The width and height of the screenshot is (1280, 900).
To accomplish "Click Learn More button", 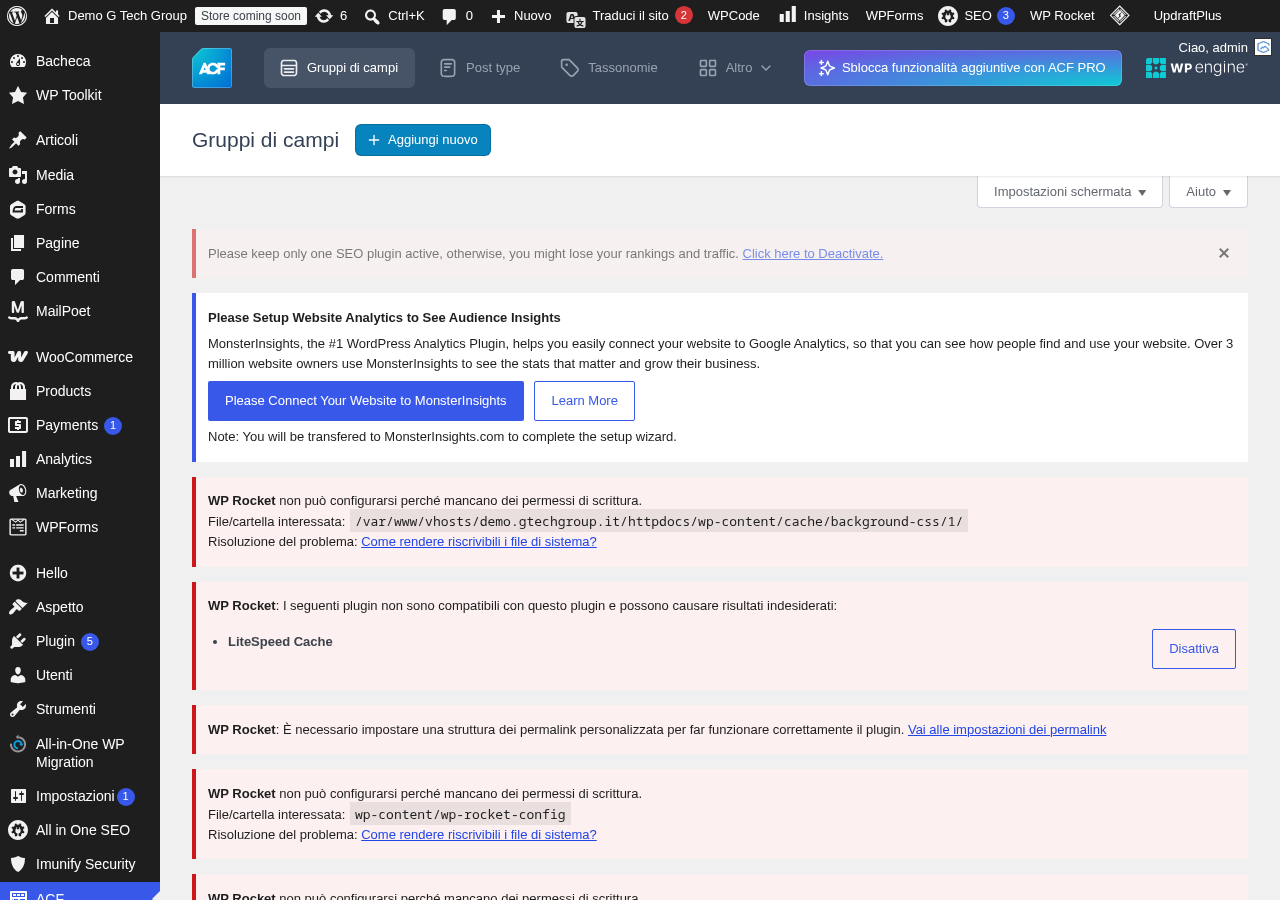I will pyautogui.click(x=584, y=401).
